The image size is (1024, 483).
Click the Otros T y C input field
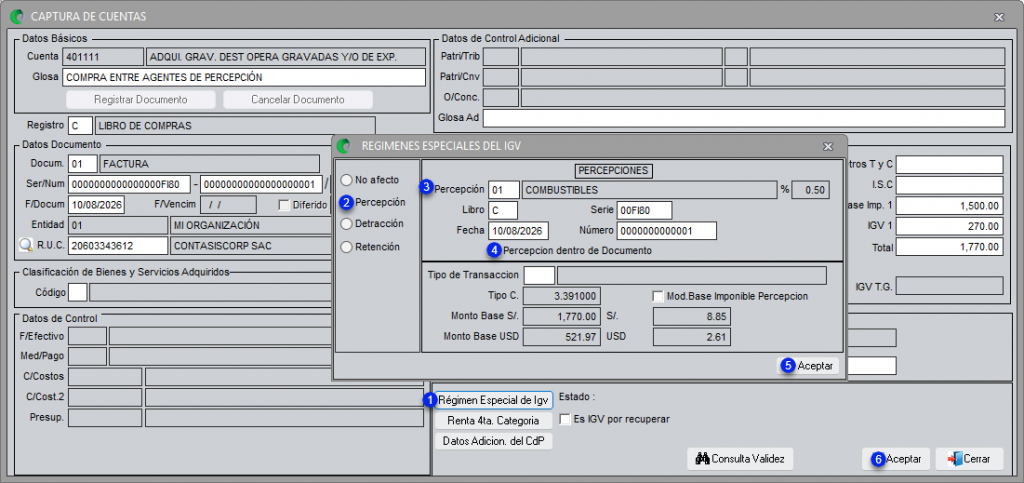[x=950, y=164]
